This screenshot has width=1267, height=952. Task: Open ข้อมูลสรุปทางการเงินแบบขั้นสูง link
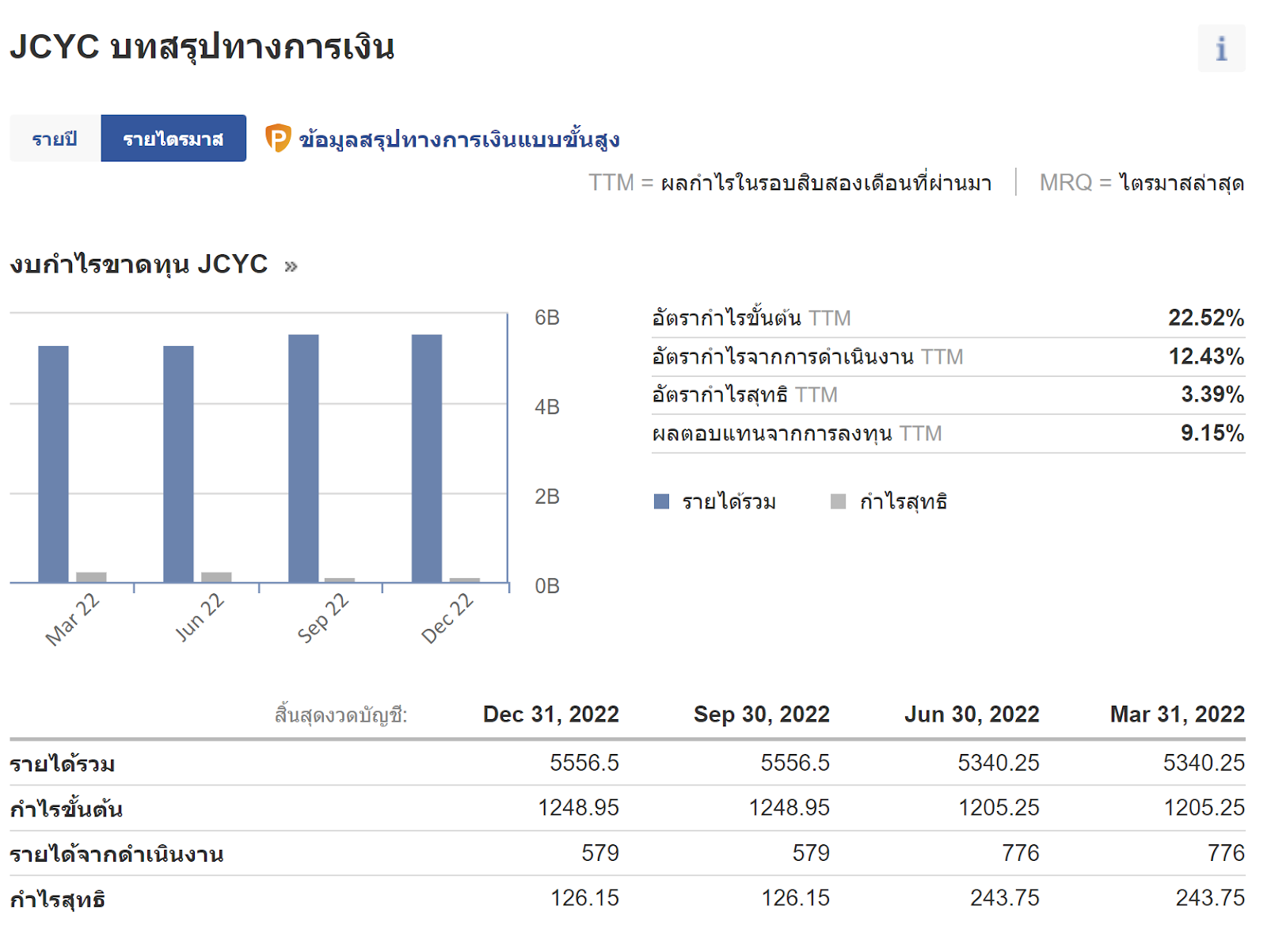click(458, 140)
